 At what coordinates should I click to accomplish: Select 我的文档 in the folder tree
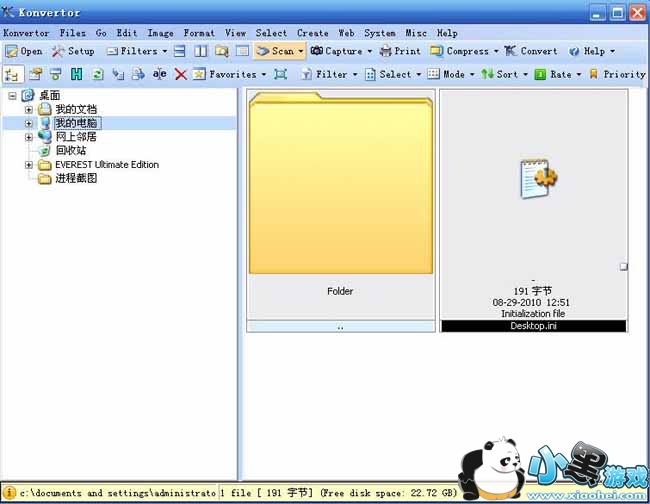(x=76, y=109)
